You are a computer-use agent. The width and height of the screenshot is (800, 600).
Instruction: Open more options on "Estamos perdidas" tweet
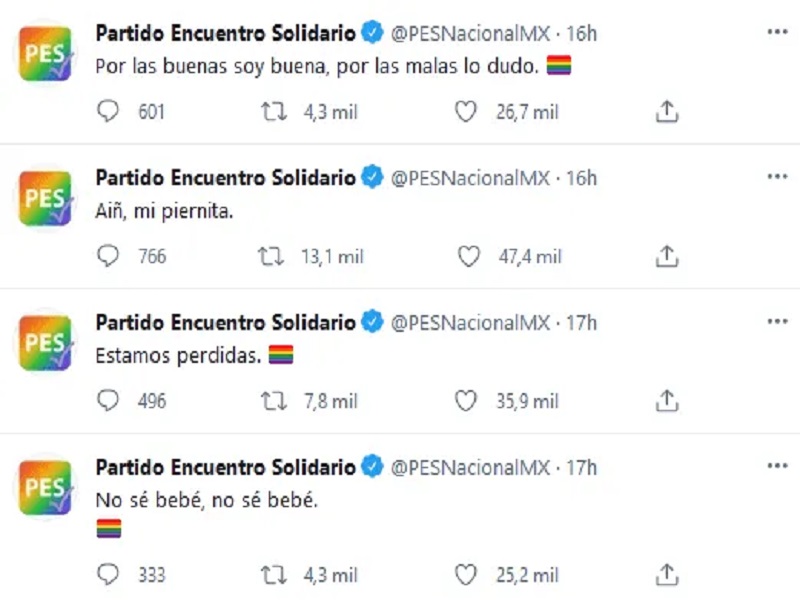[777, 321]
